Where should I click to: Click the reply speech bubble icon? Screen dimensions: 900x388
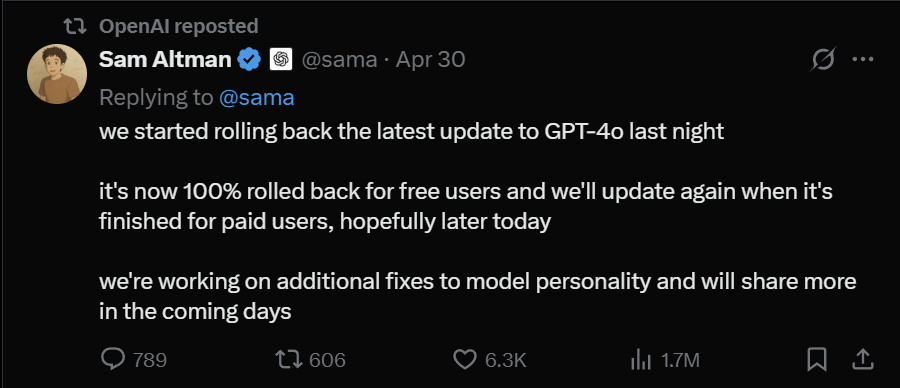point(113,360)
